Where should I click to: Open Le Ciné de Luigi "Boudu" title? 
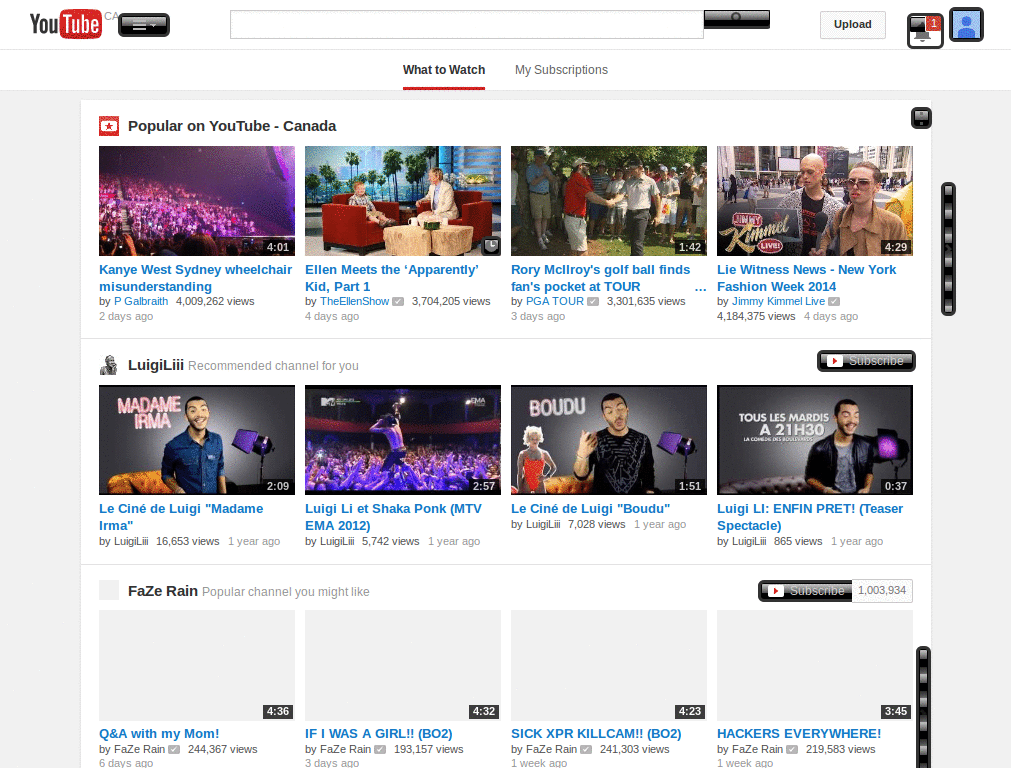click(x=590, y=509)
